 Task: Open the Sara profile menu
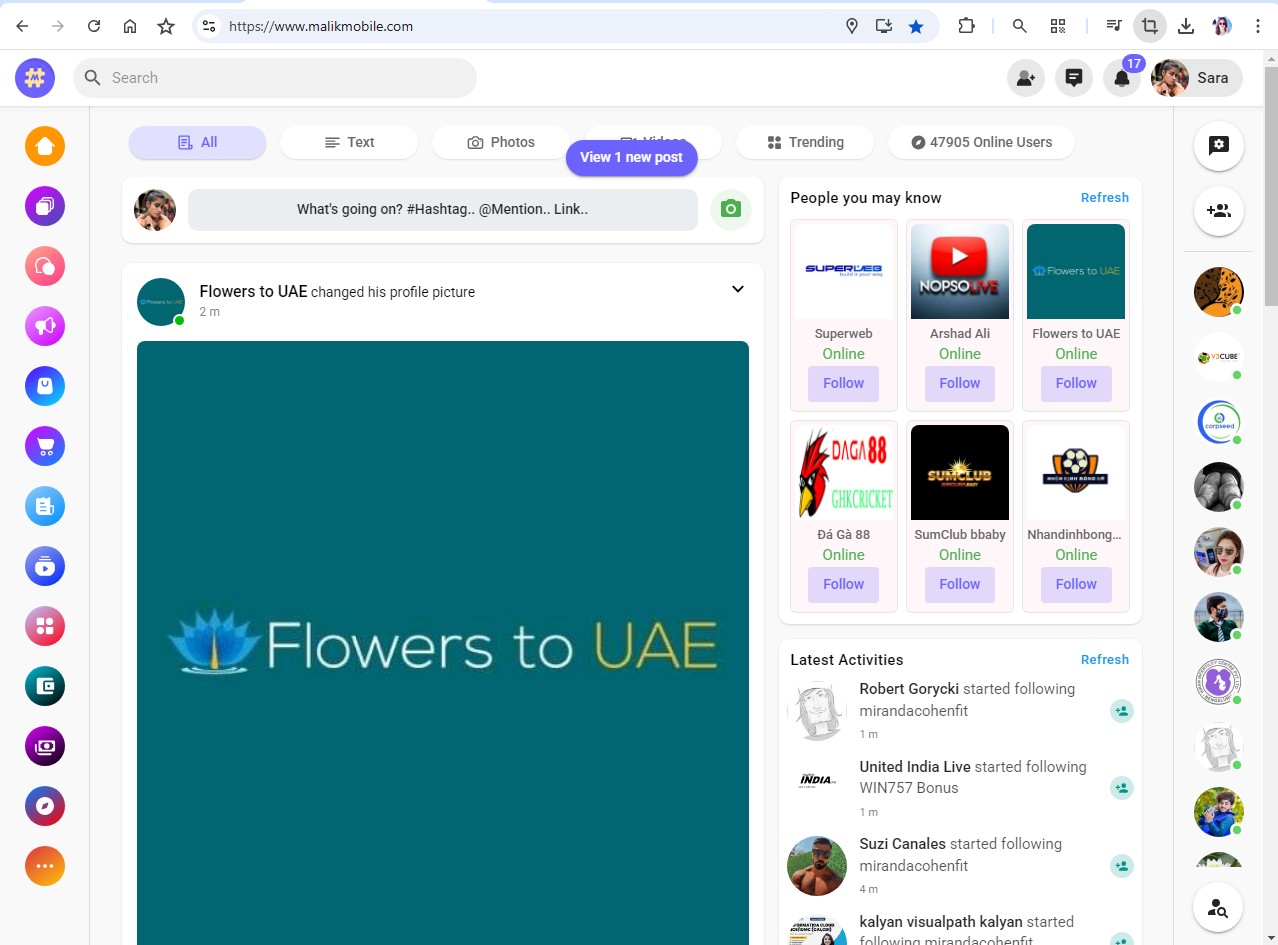pyautogui.click(x=1197, y=78)
